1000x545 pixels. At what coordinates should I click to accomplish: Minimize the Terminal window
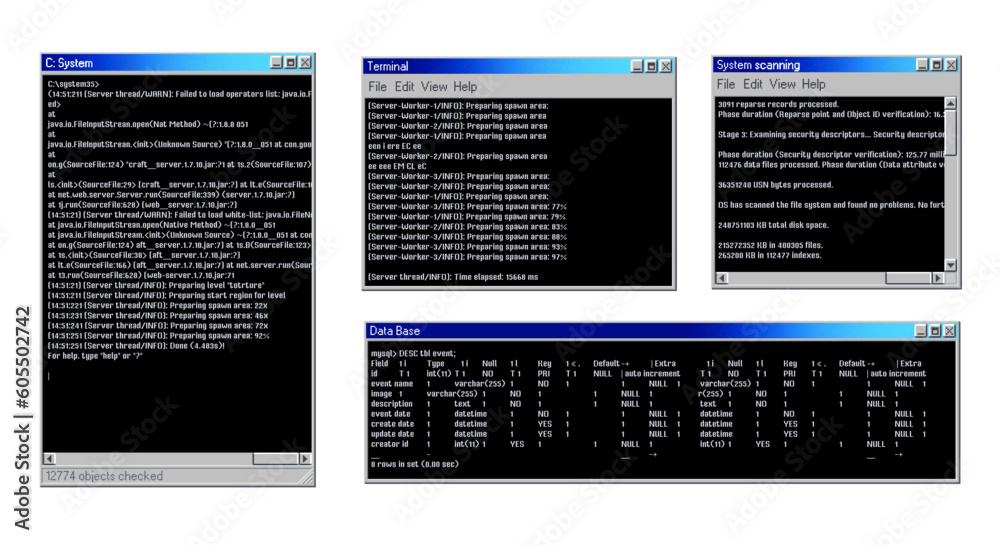click(637, 66)
